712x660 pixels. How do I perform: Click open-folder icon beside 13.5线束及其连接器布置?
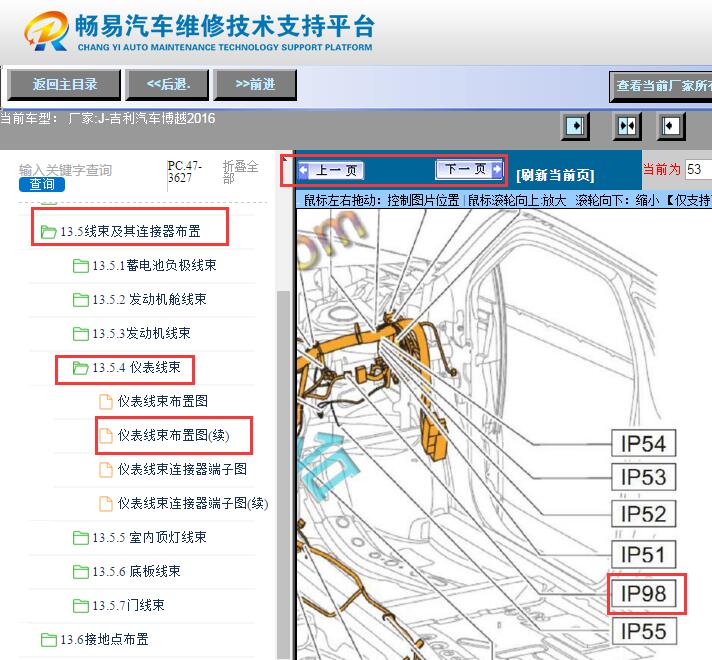[x=48, y=232]
